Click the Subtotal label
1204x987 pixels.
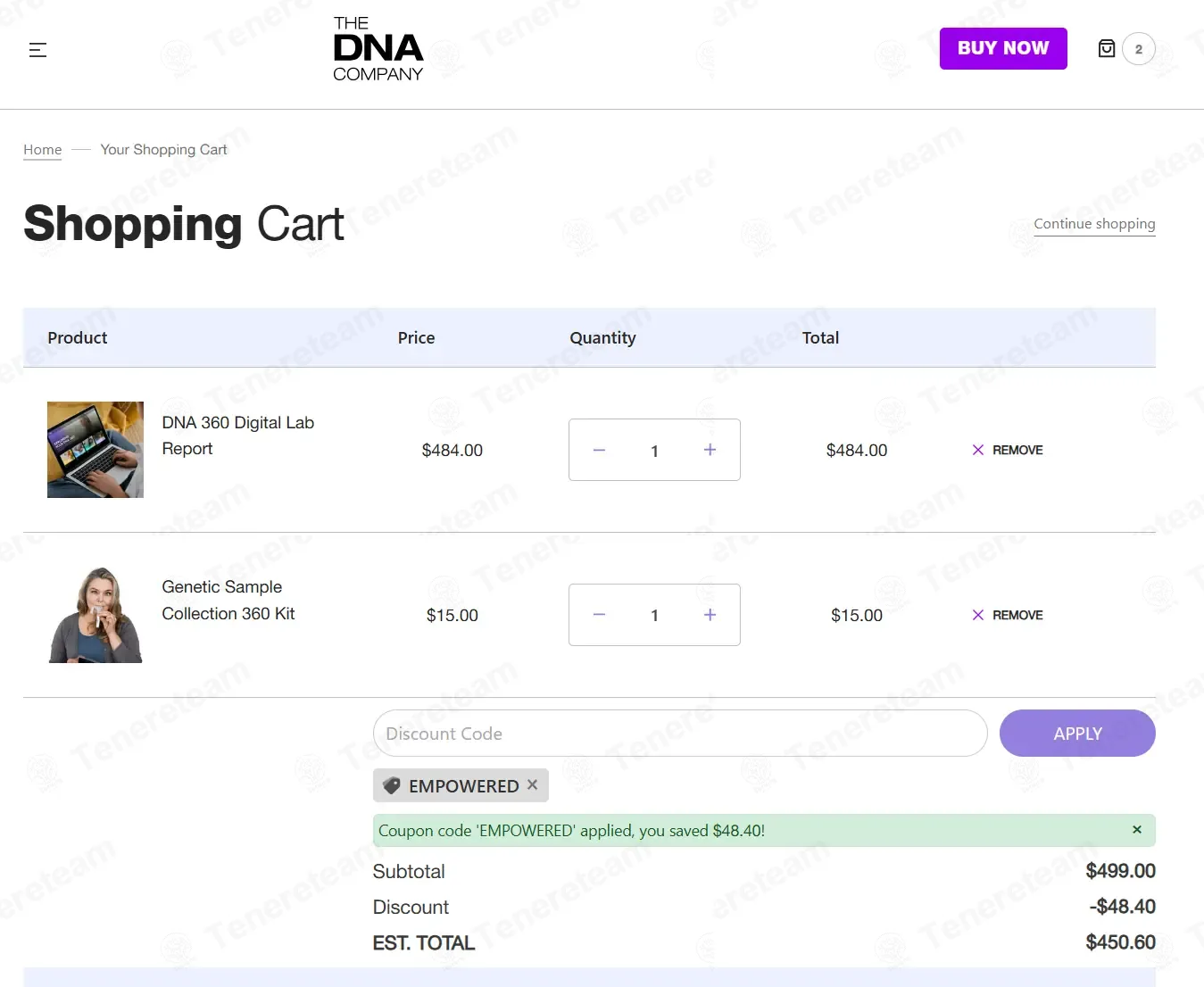pyautogui.click(x=409, y=871)
